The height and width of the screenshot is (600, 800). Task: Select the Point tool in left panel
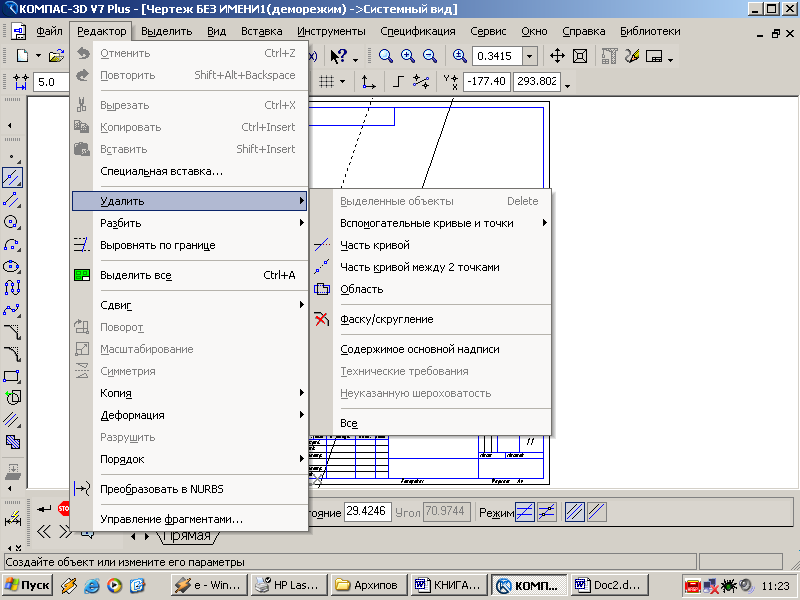click(x=12, y=156)
